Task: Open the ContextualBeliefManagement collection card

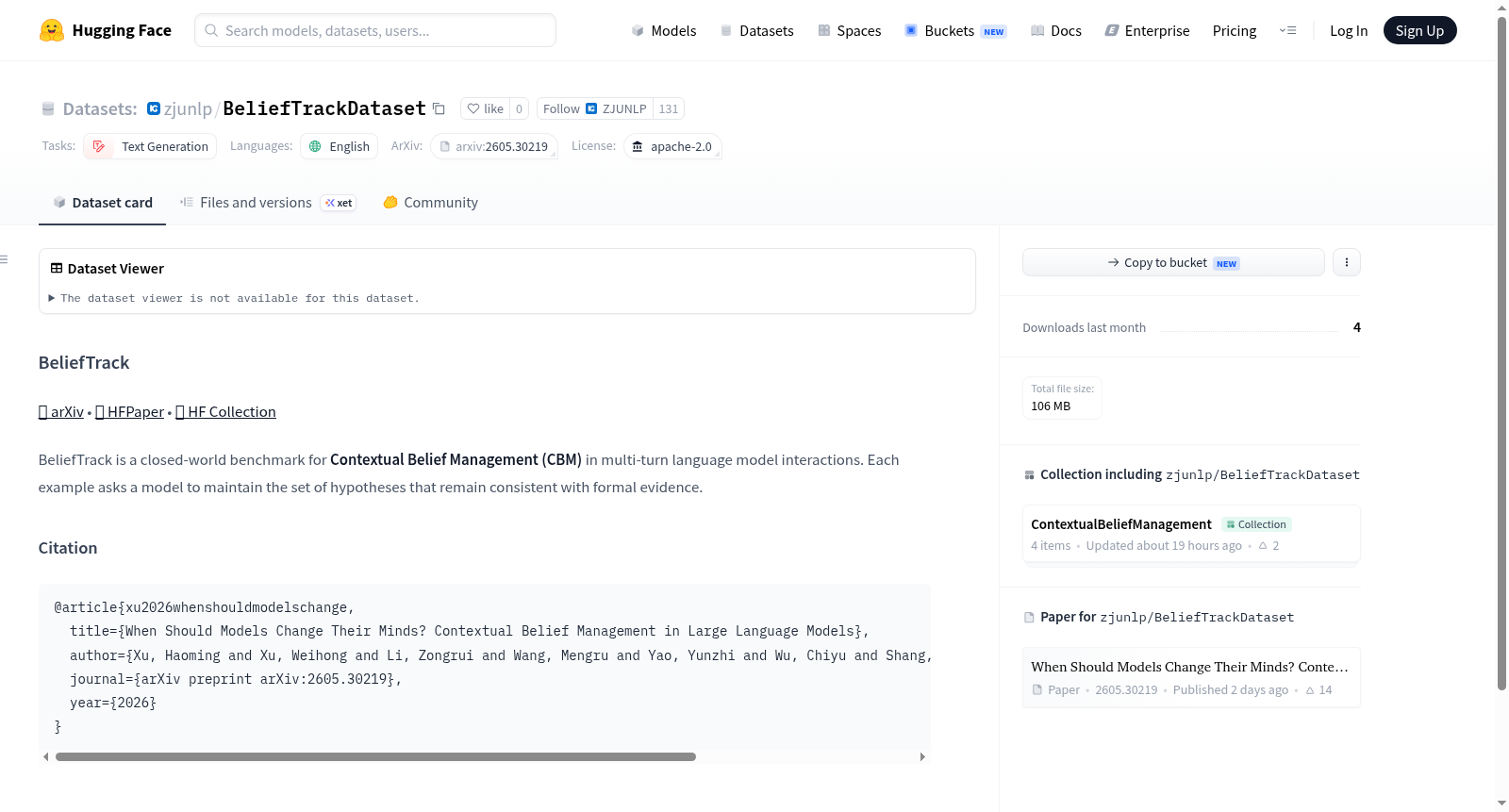Action: pyautogui.click(x=1191, y=534)
